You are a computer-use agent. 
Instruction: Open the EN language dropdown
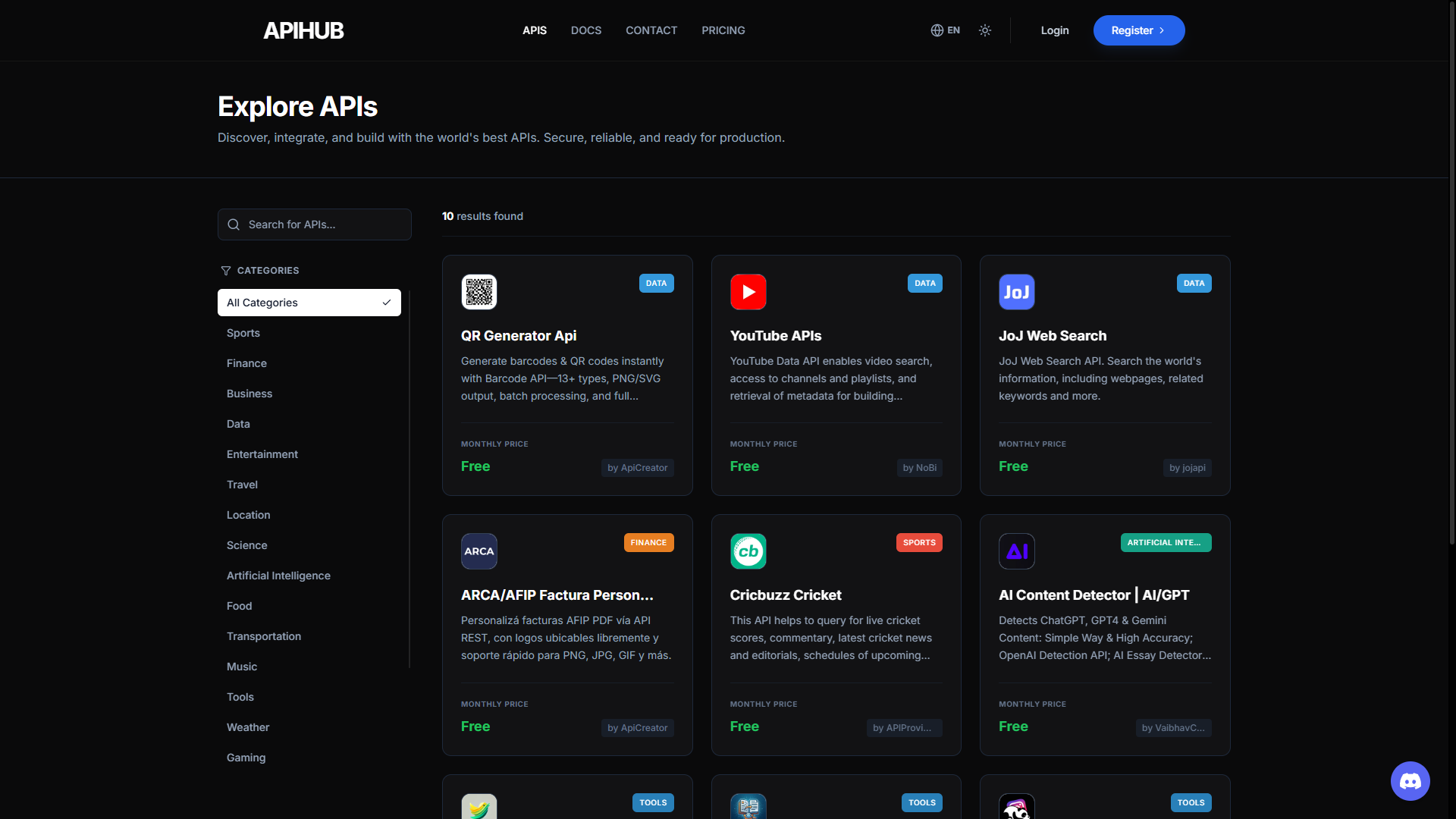click(945, 30)
